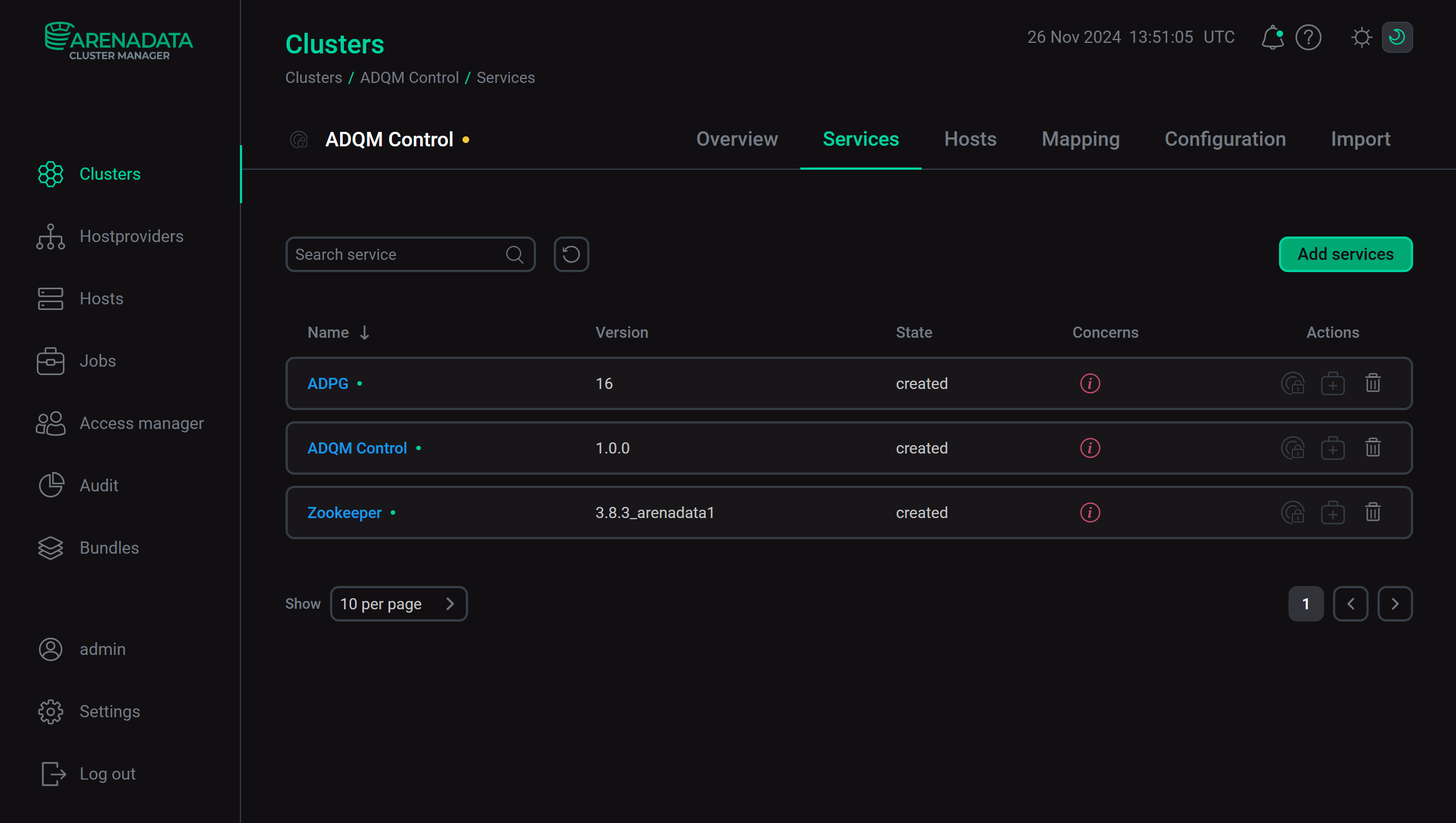Image resolution: width=1456 pixels, height=823 pixels.
Task: Open the 10 per page dropdown
Action: 399,604
